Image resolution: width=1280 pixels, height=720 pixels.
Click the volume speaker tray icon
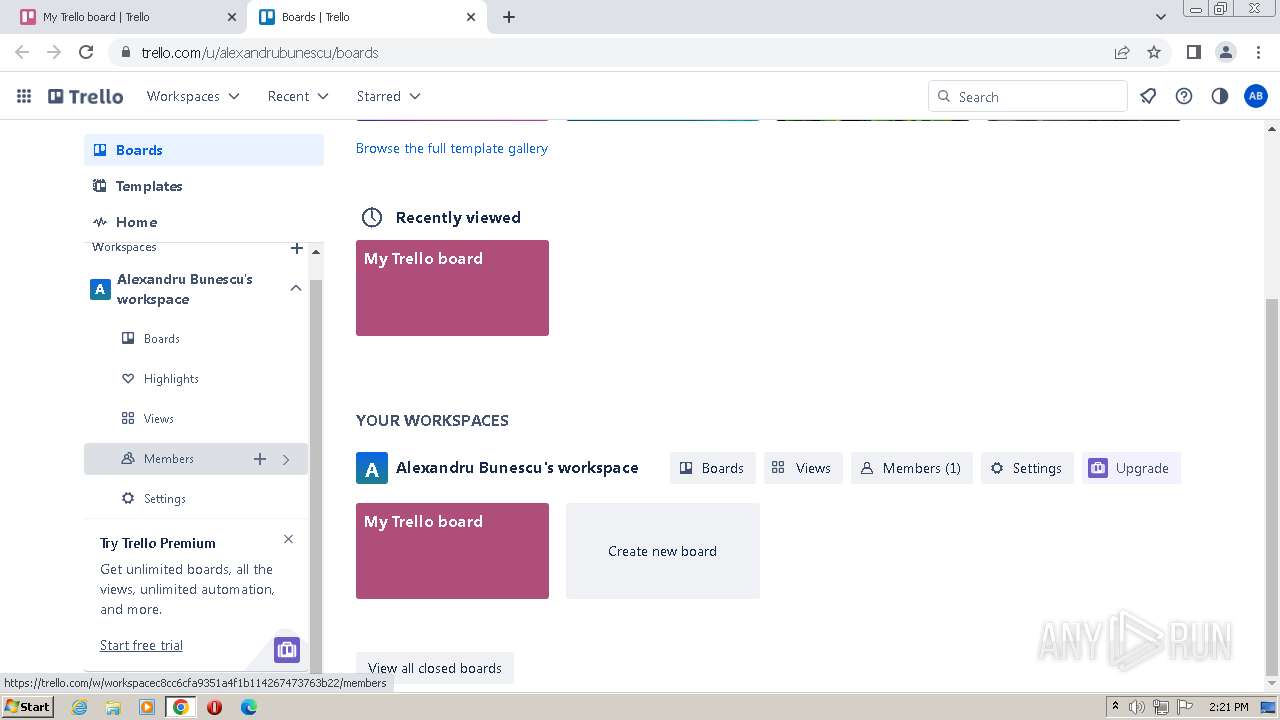coord(1137,707)
